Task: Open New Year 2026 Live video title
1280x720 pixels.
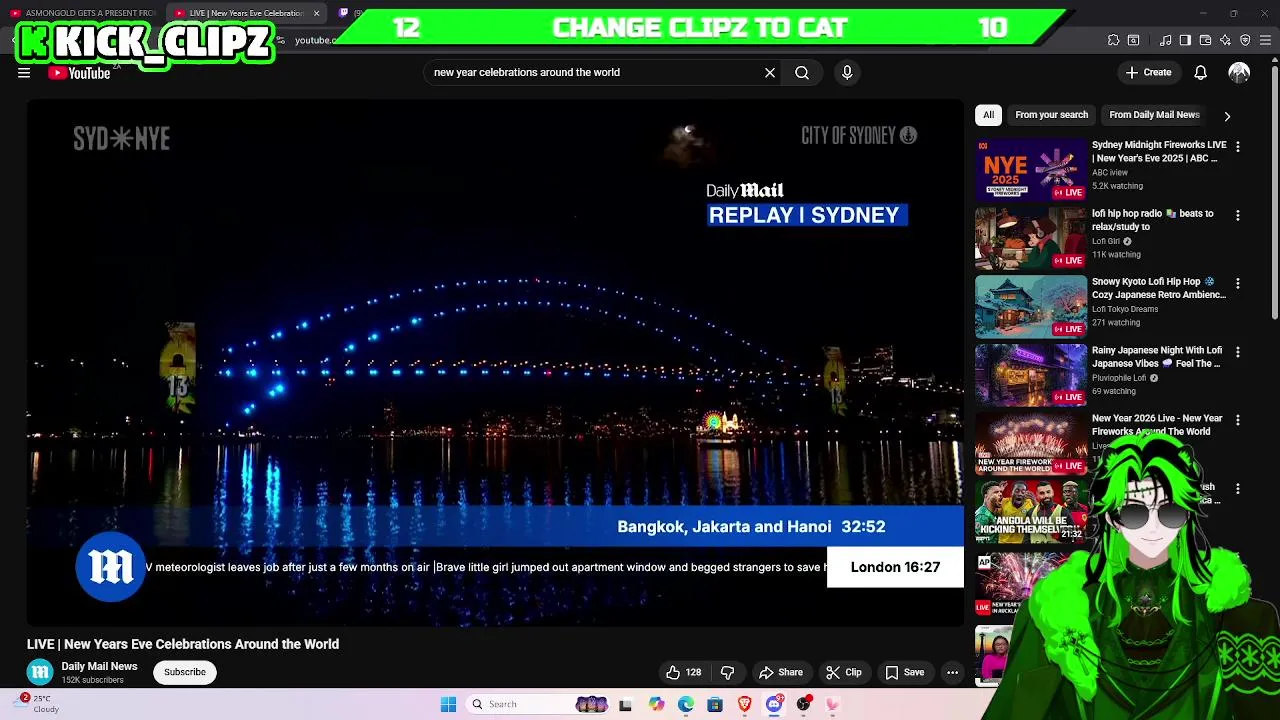Action: (1157, 425)
